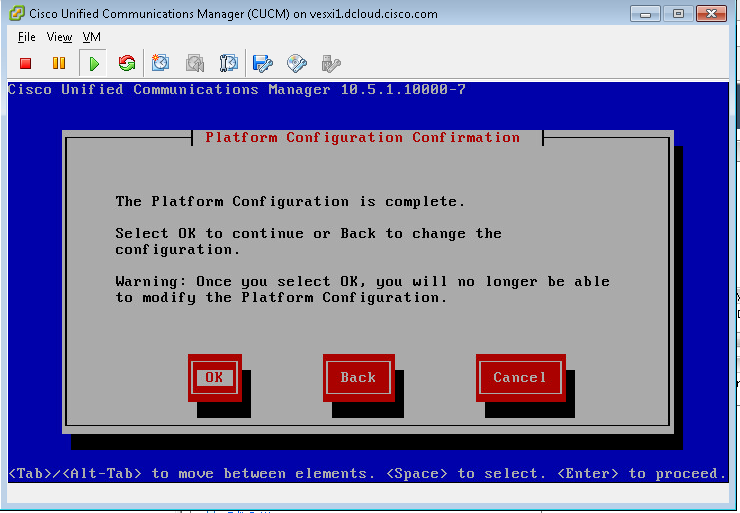Open the VM menu
Image resolution: width=740 pixels, height=513 pixels.
point(92,37)
